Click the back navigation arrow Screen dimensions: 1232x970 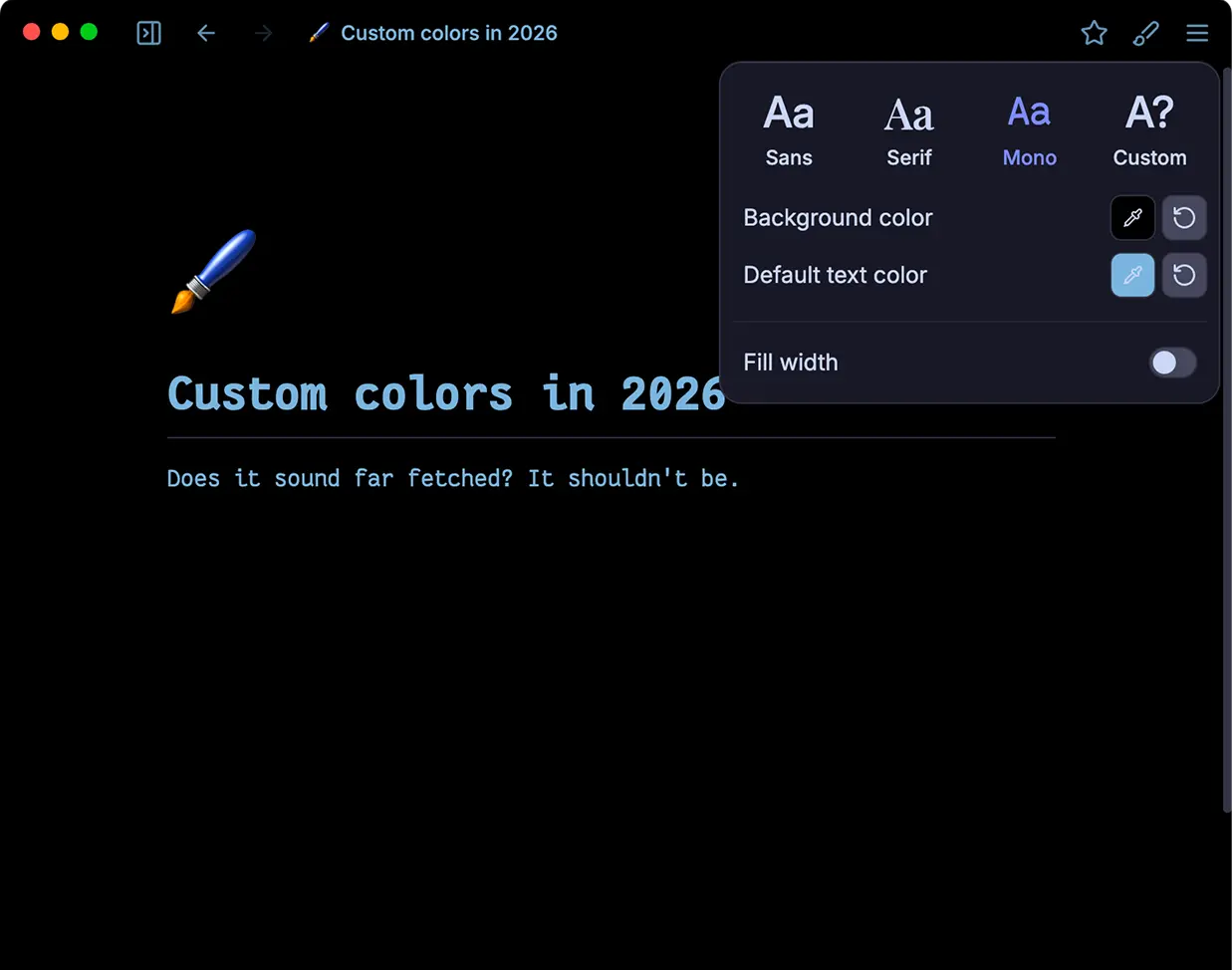point(206,33)
